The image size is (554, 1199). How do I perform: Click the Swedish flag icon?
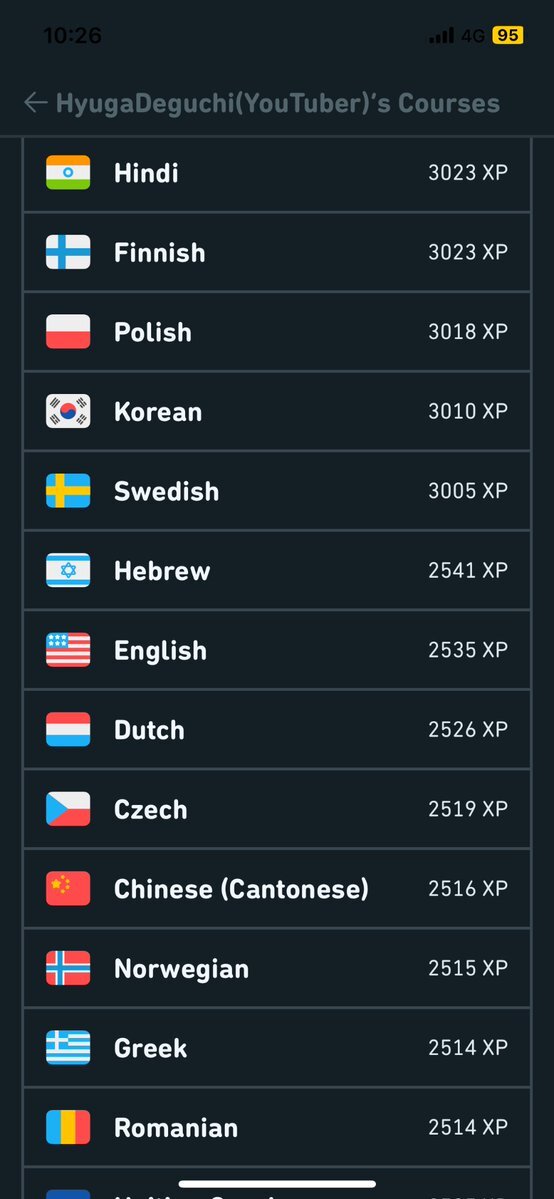pos(68,490)
